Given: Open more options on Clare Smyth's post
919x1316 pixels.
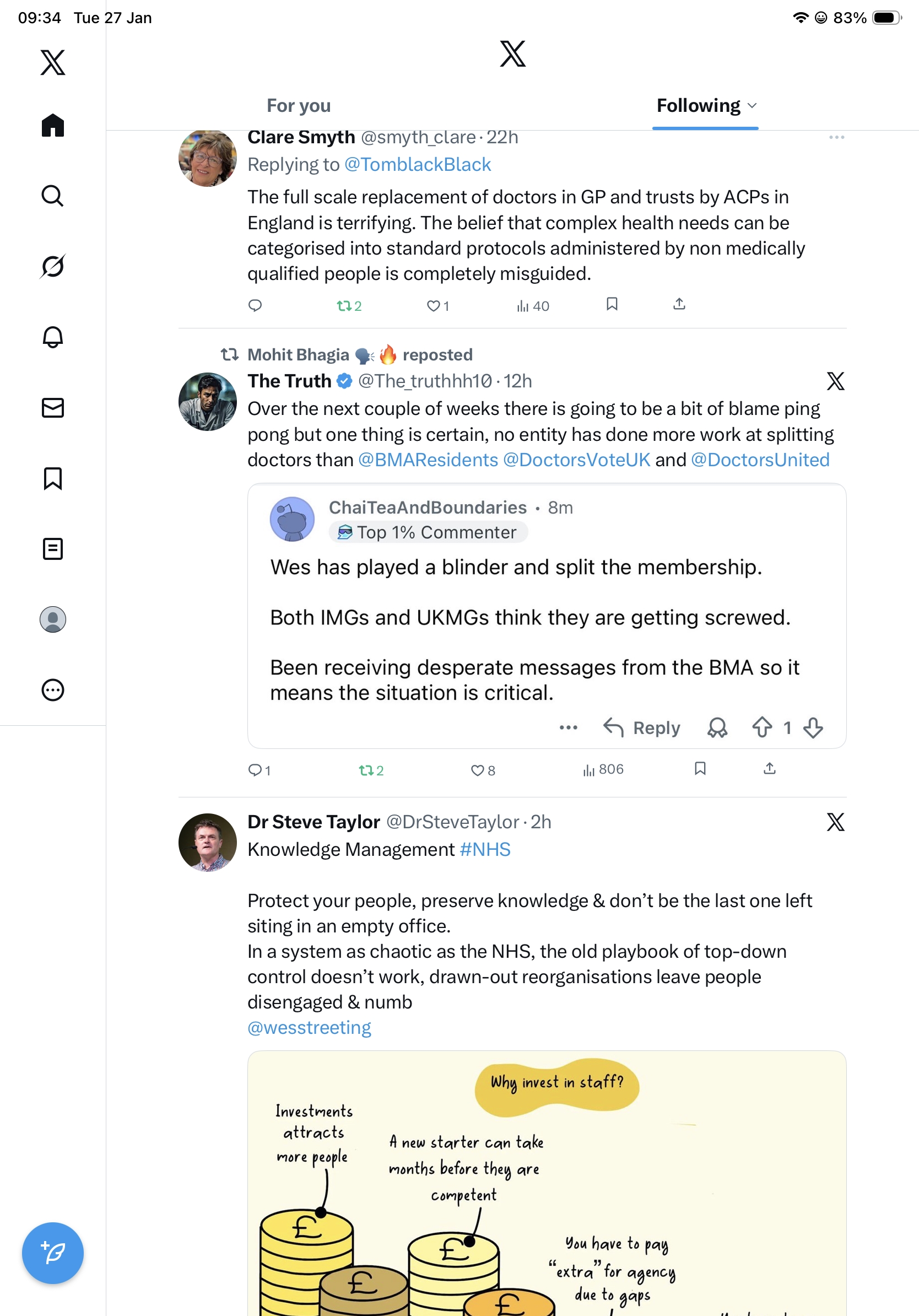Looking at the screenshot, I should (836, 138).
